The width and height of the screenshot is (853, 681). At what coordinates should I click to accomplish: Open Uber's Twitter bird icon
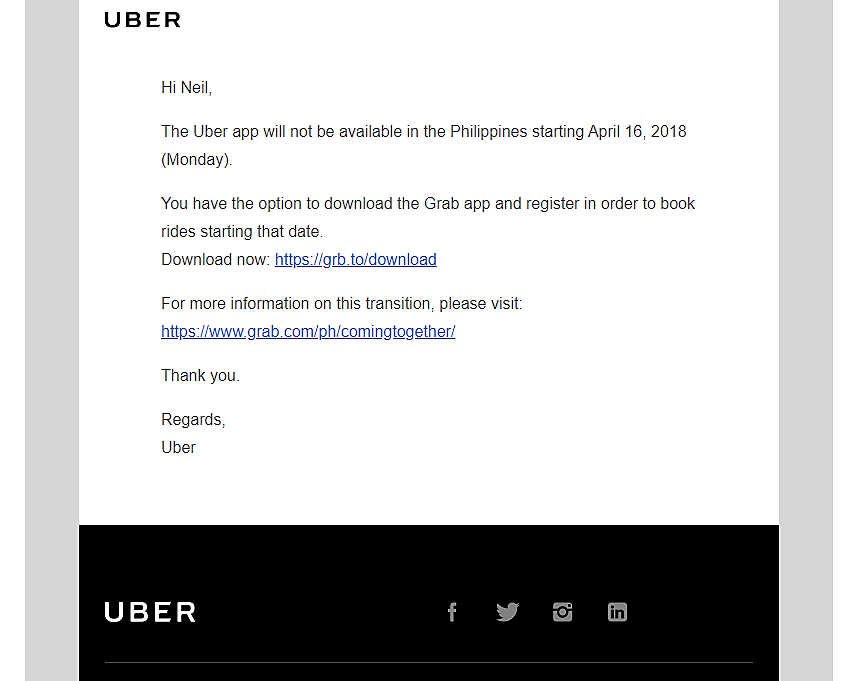pos(507,612)
